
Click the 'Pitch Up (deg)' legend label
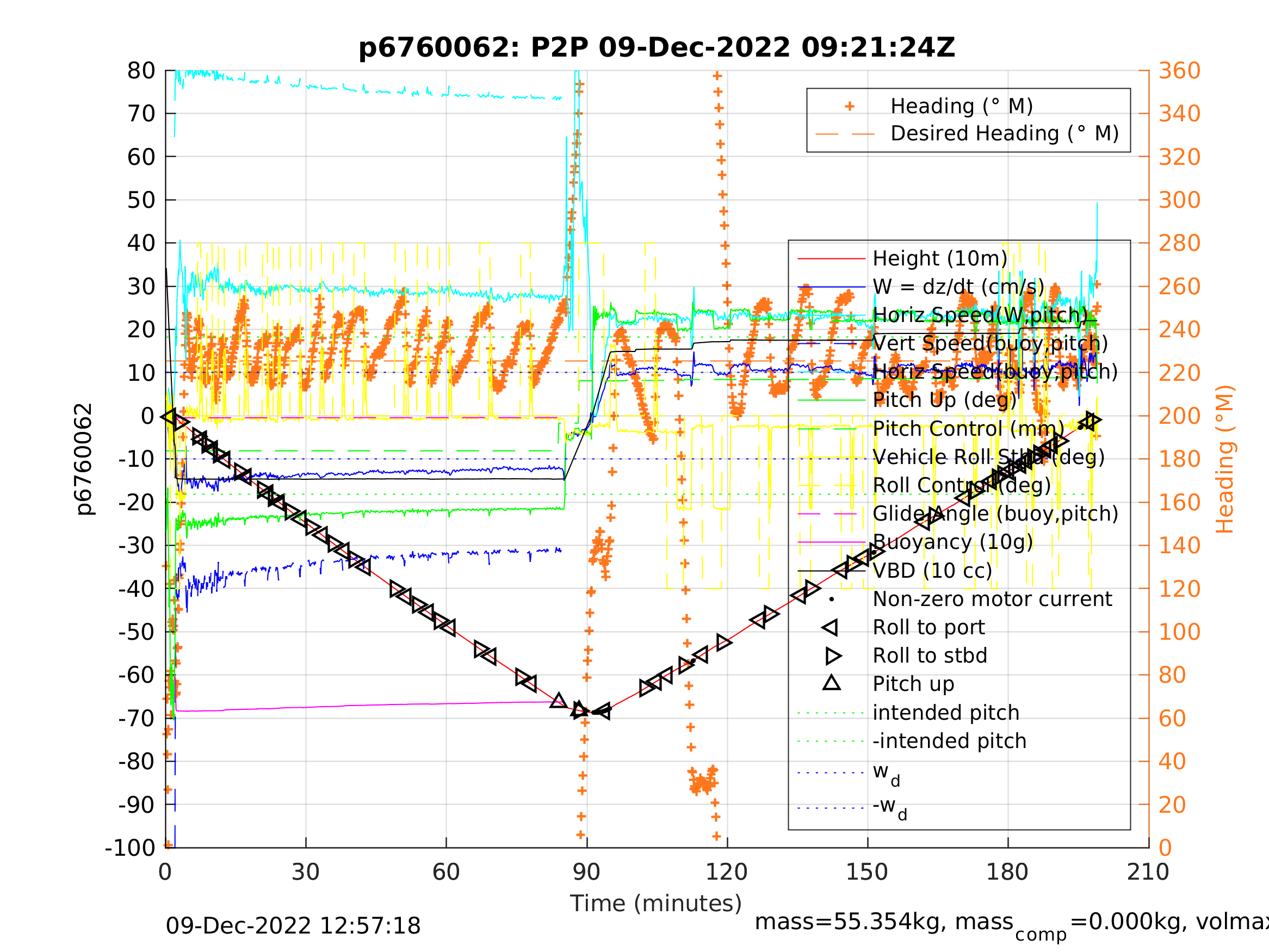[x=944, y=400]
